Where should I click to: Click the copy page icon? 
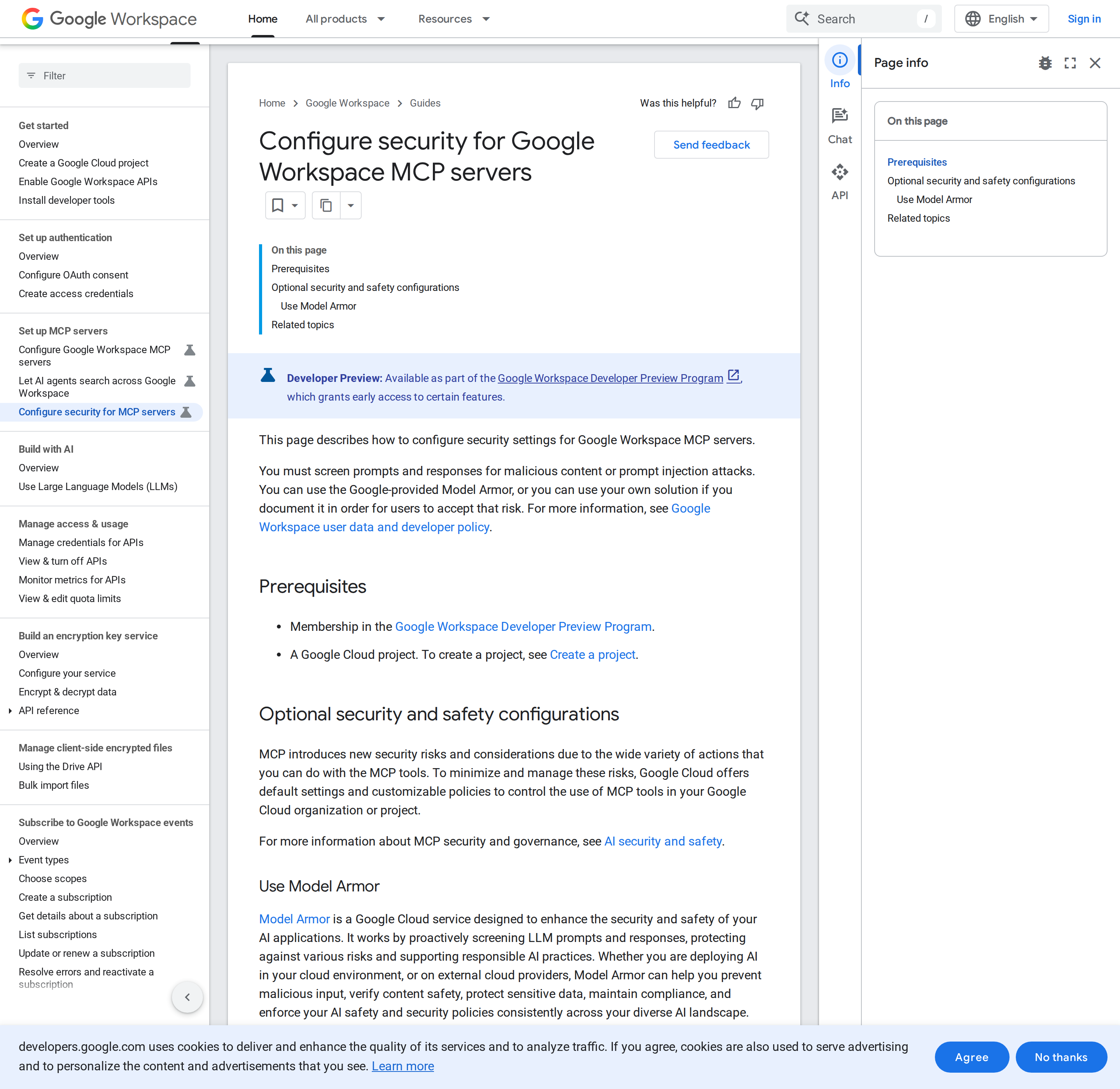(326, 205)
